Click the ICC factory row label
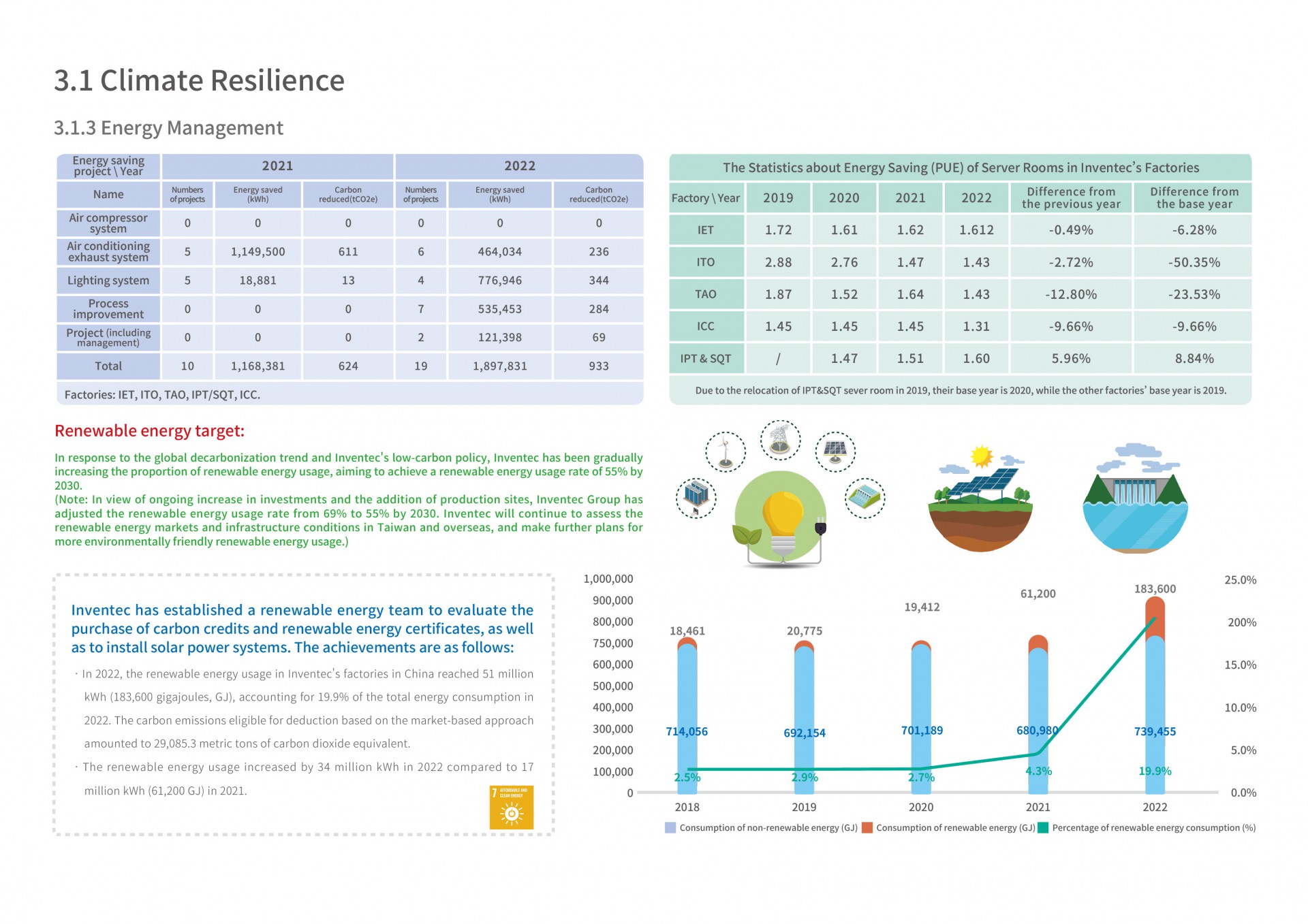The height and width of the screenshot is (924, 1308). pyautogui.click(x=706, y=326)
